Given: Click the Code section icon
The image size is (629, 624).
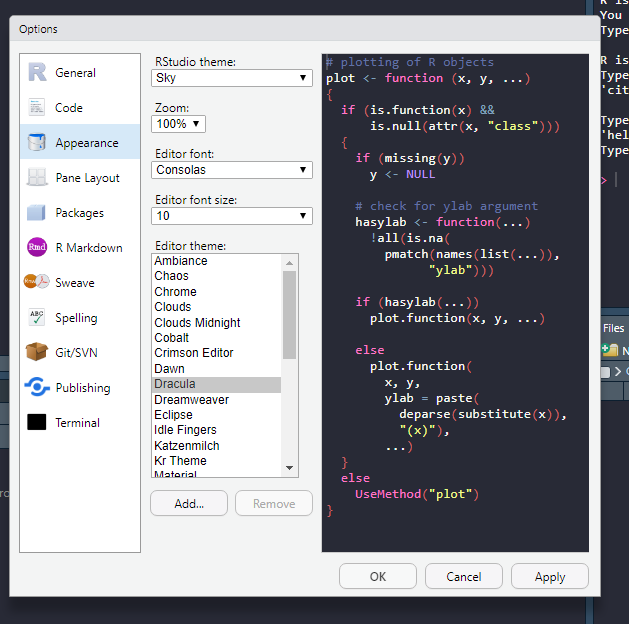Looking at the screenshot, I should [x=37, y=107].
